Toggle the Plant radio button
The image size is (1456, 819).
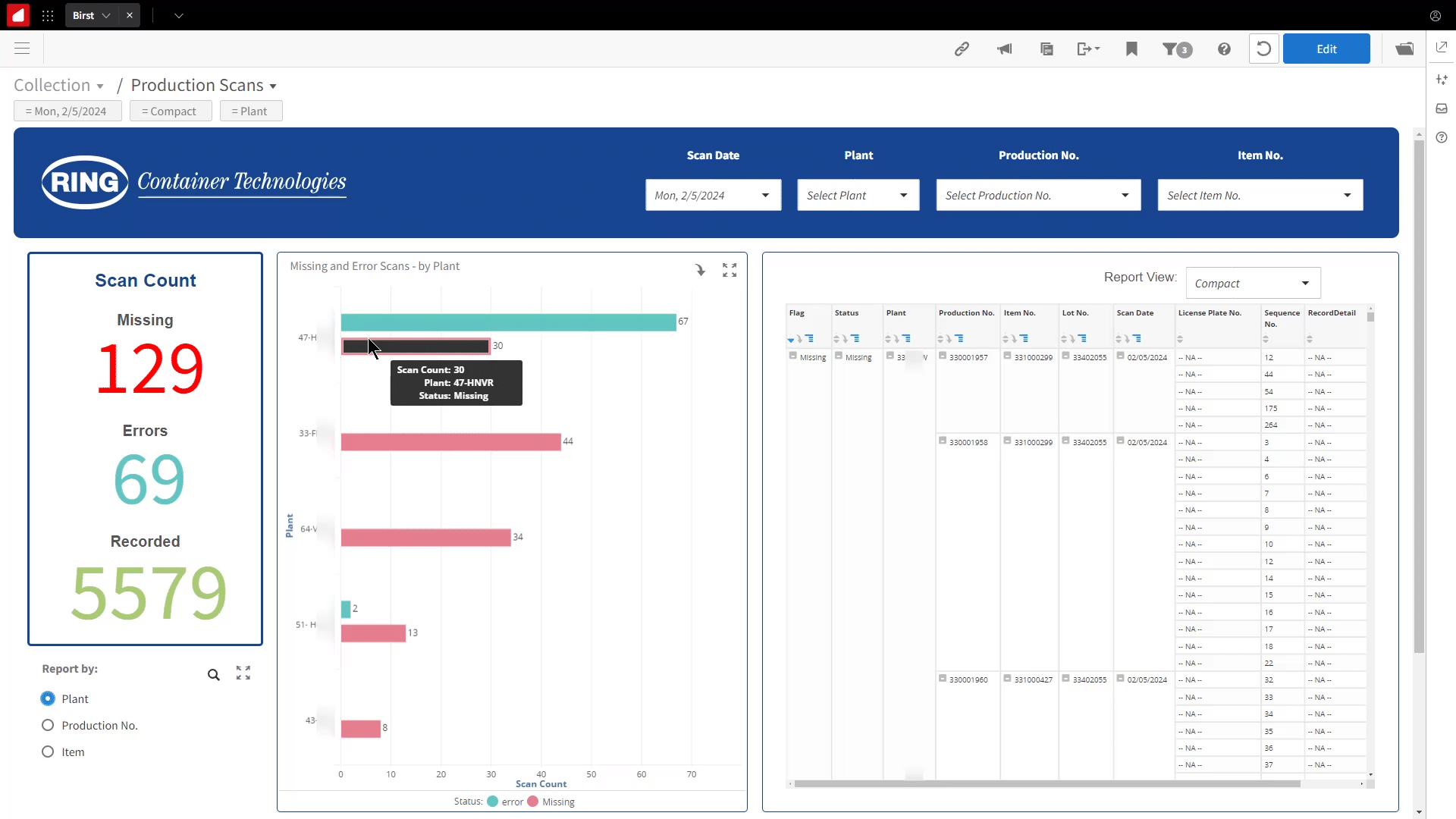click(47, 698)
